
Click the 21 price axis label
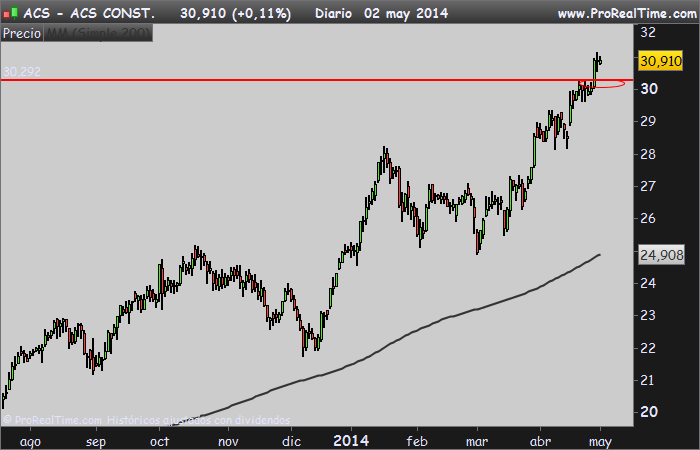(x=648, y=380)
